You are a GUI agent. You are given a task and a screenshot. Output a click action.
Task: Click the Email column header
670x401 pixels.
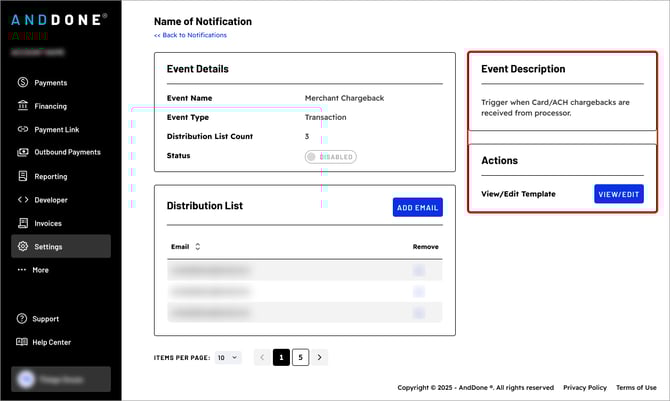[180, 247]
